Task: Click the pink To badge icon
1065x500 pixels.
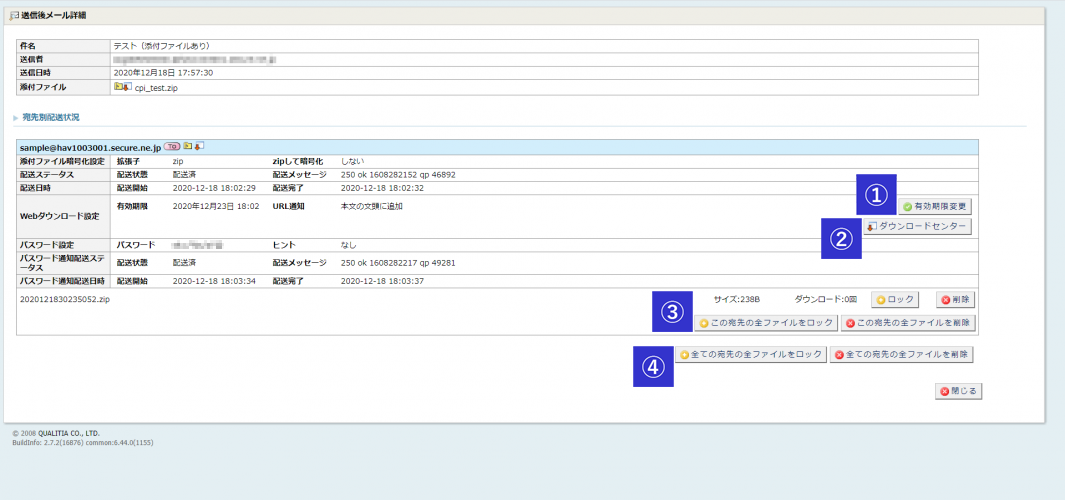Action: click(x=172, y=146)
